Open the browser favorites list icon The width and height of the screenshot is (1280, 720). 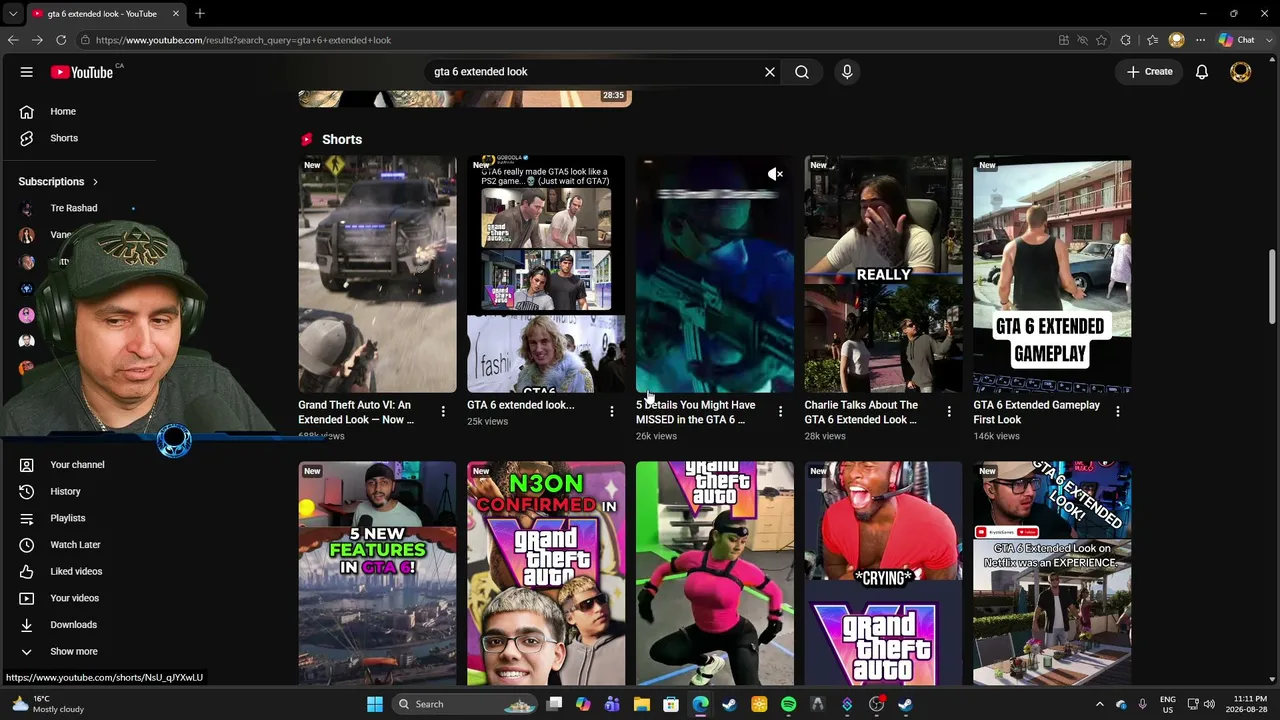[x=1153, y=40]
